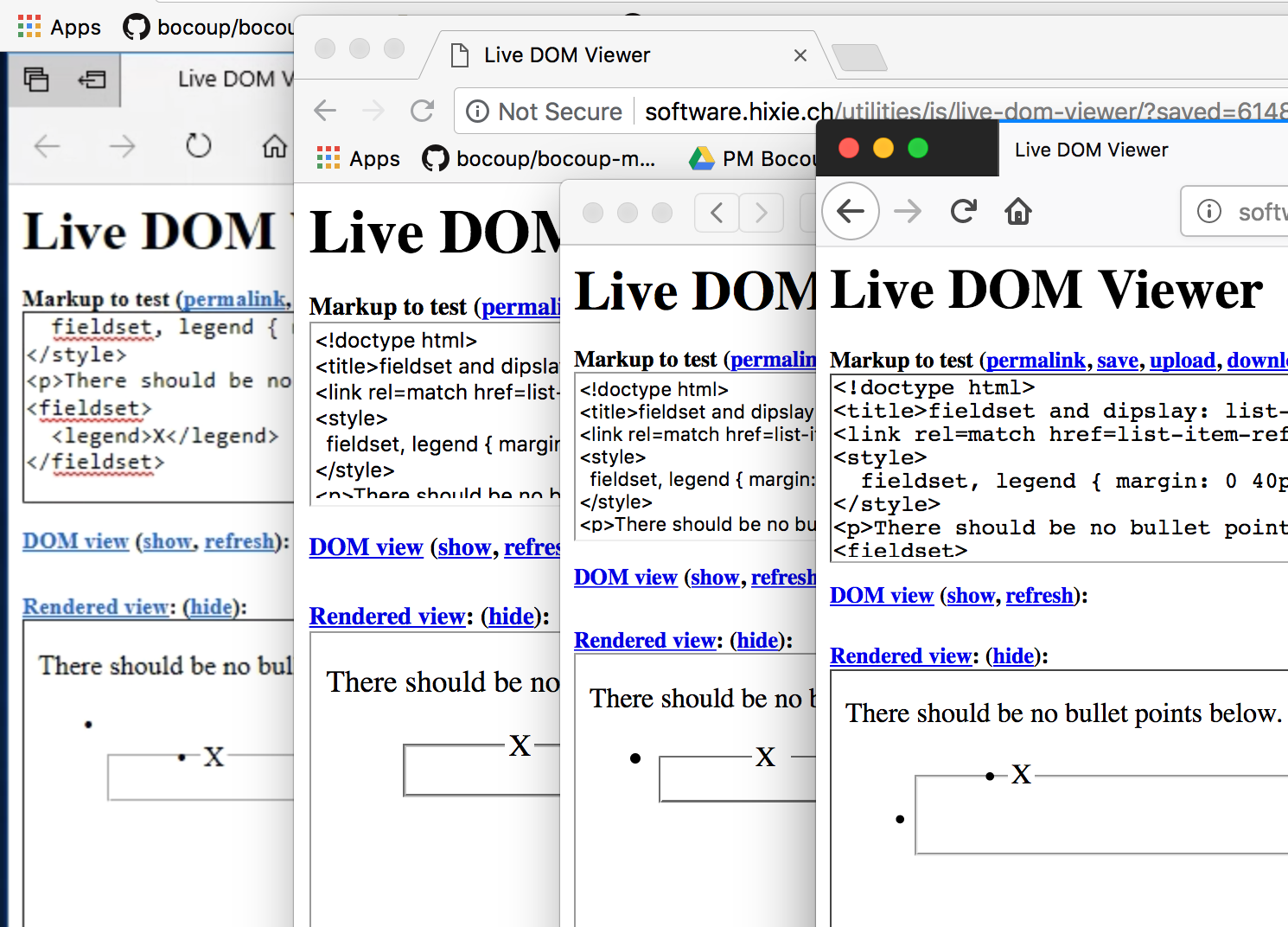Click the refresh icon in the leftmost browser
The image size is (1288, 927).
(198, 145)
